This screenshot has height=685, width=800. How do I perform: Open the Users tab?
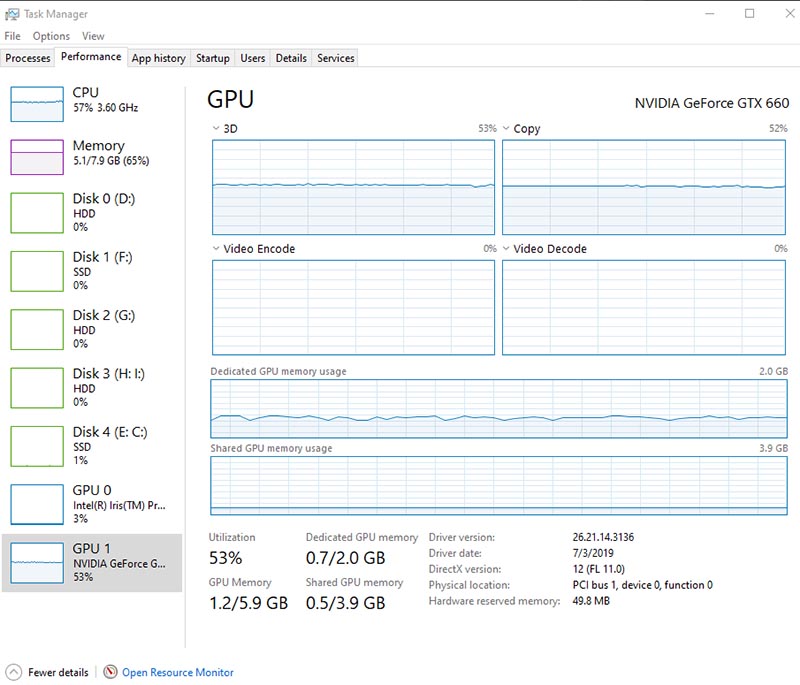click(x=253, y=58)
